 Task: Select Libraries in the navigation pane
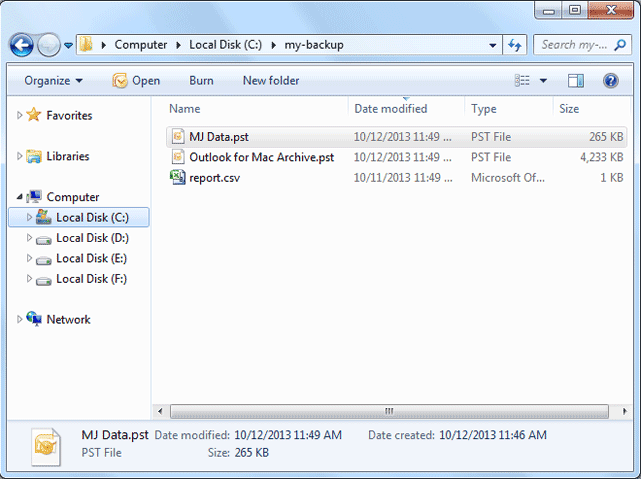(68, 156)
